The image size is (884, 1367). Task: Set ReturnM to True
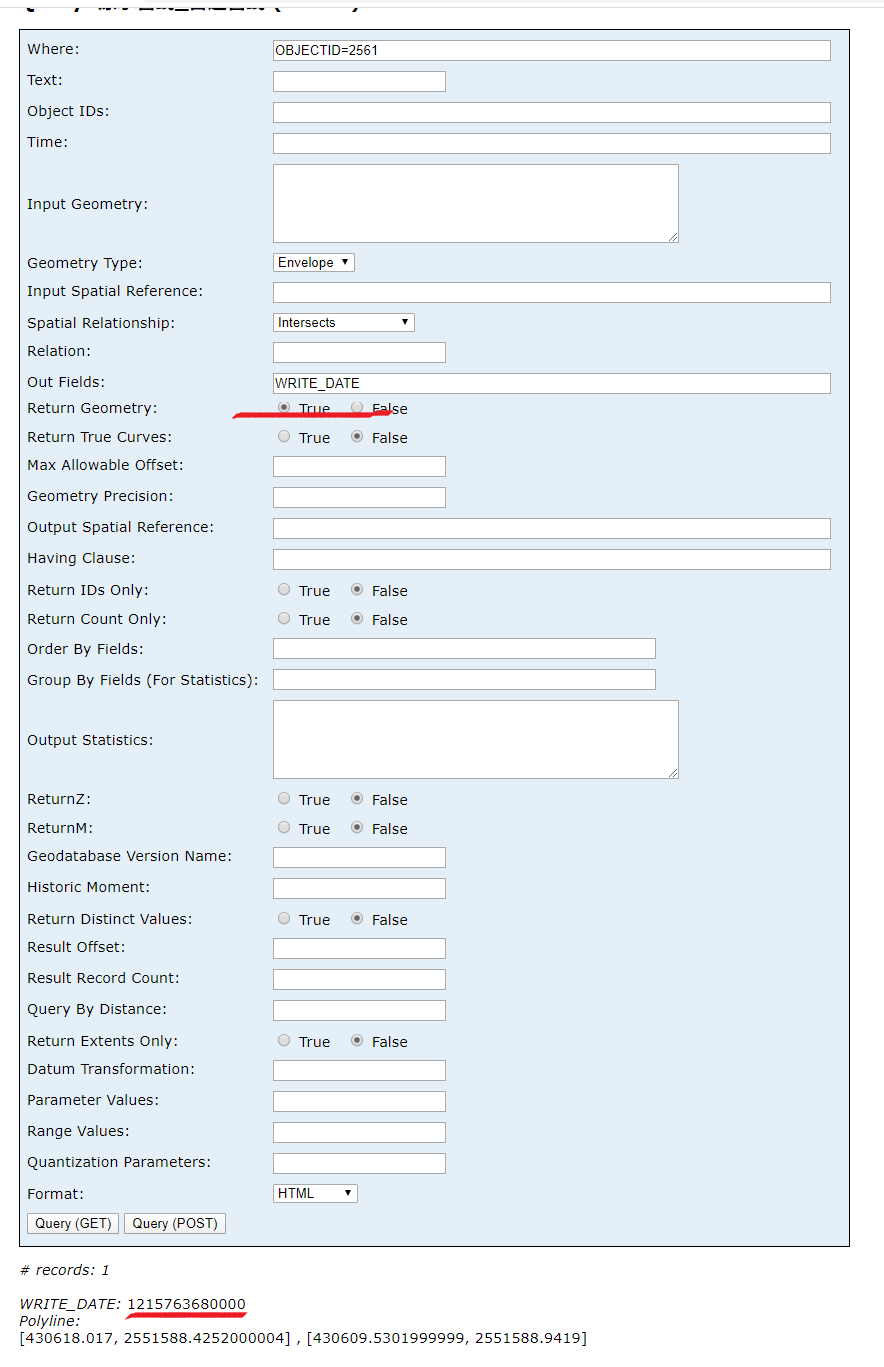(284, 827)
